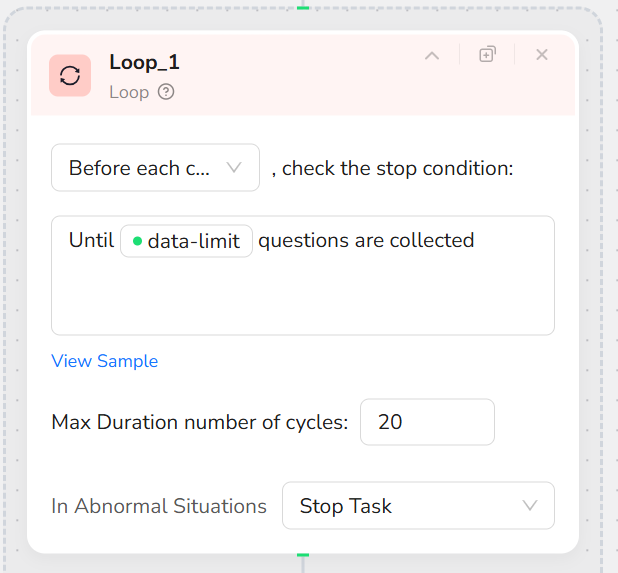618x573 pixels.
Task: Open the Stop Task dropdown
Action: 418,506
